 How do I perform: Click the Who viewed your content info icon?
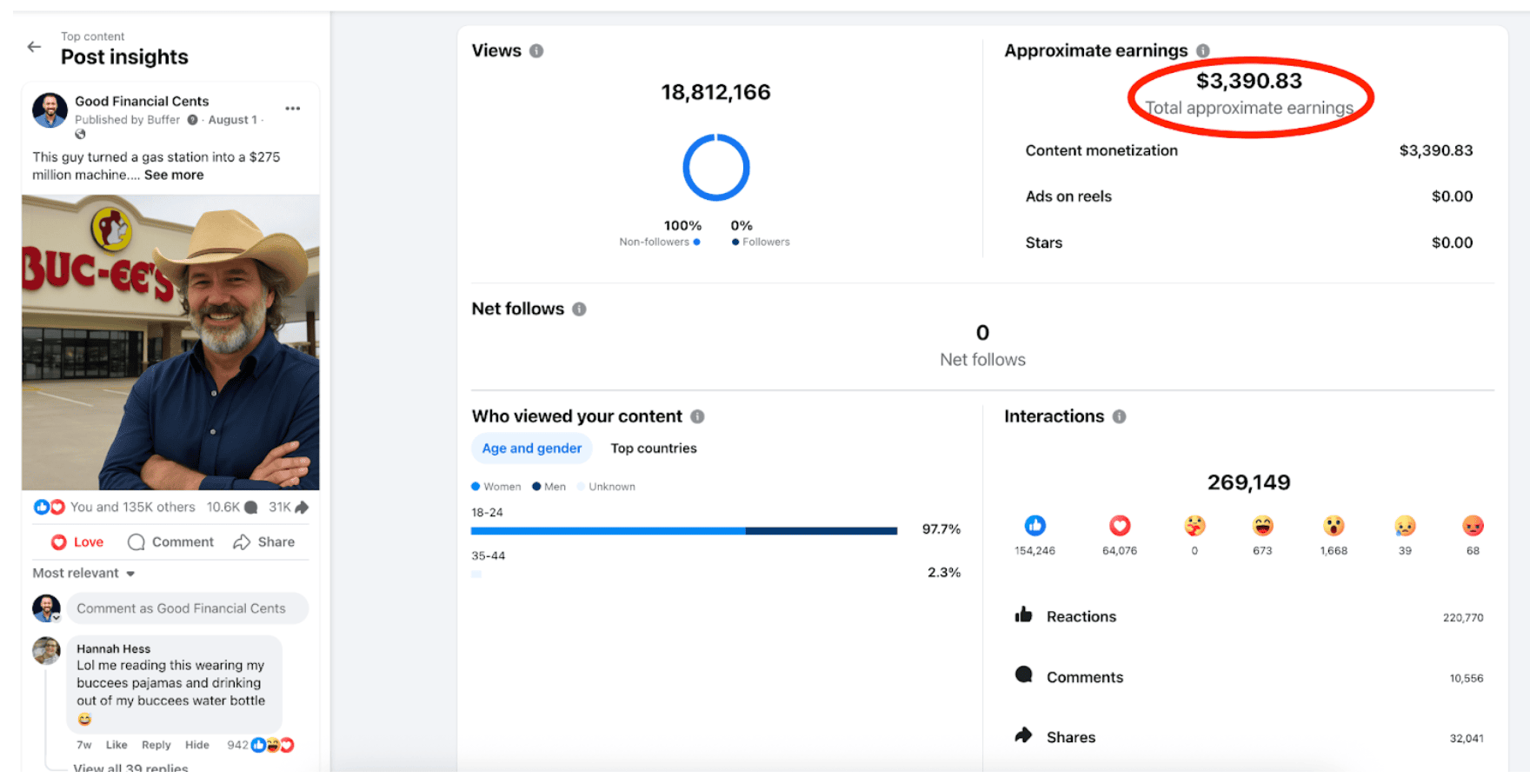coord(697,417)
